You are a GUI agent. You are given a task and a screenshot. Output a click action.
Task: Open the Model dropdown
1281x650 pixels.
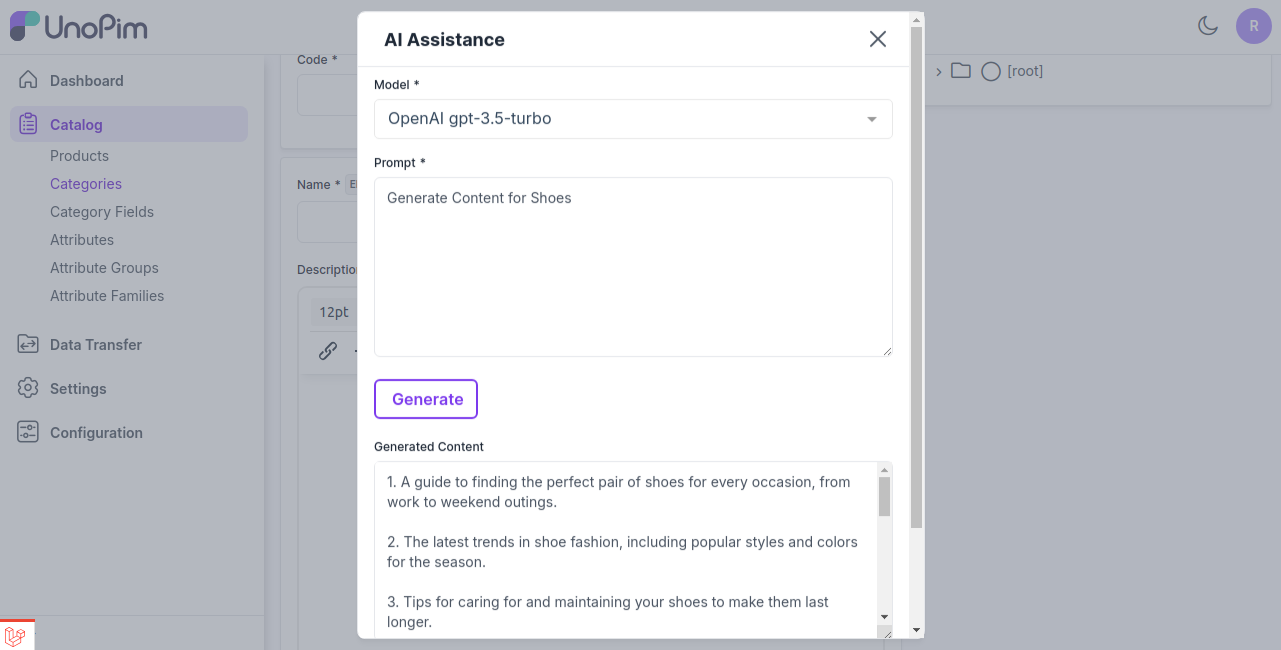633,119
